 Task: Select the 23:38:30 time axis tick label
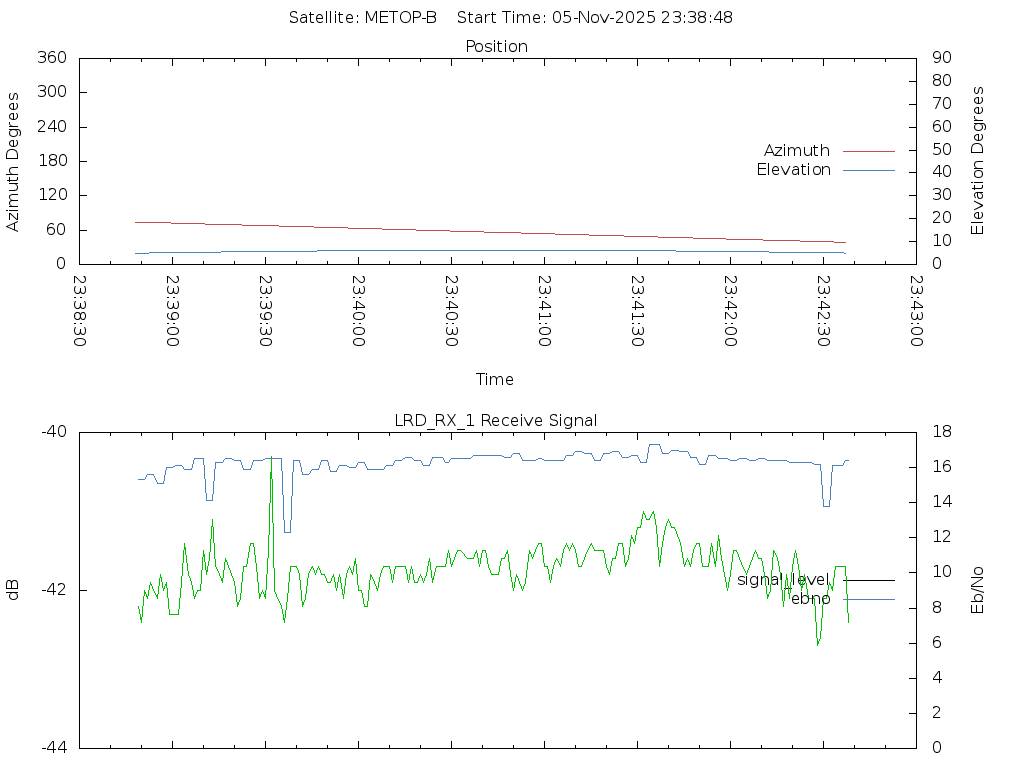point(79,311)
